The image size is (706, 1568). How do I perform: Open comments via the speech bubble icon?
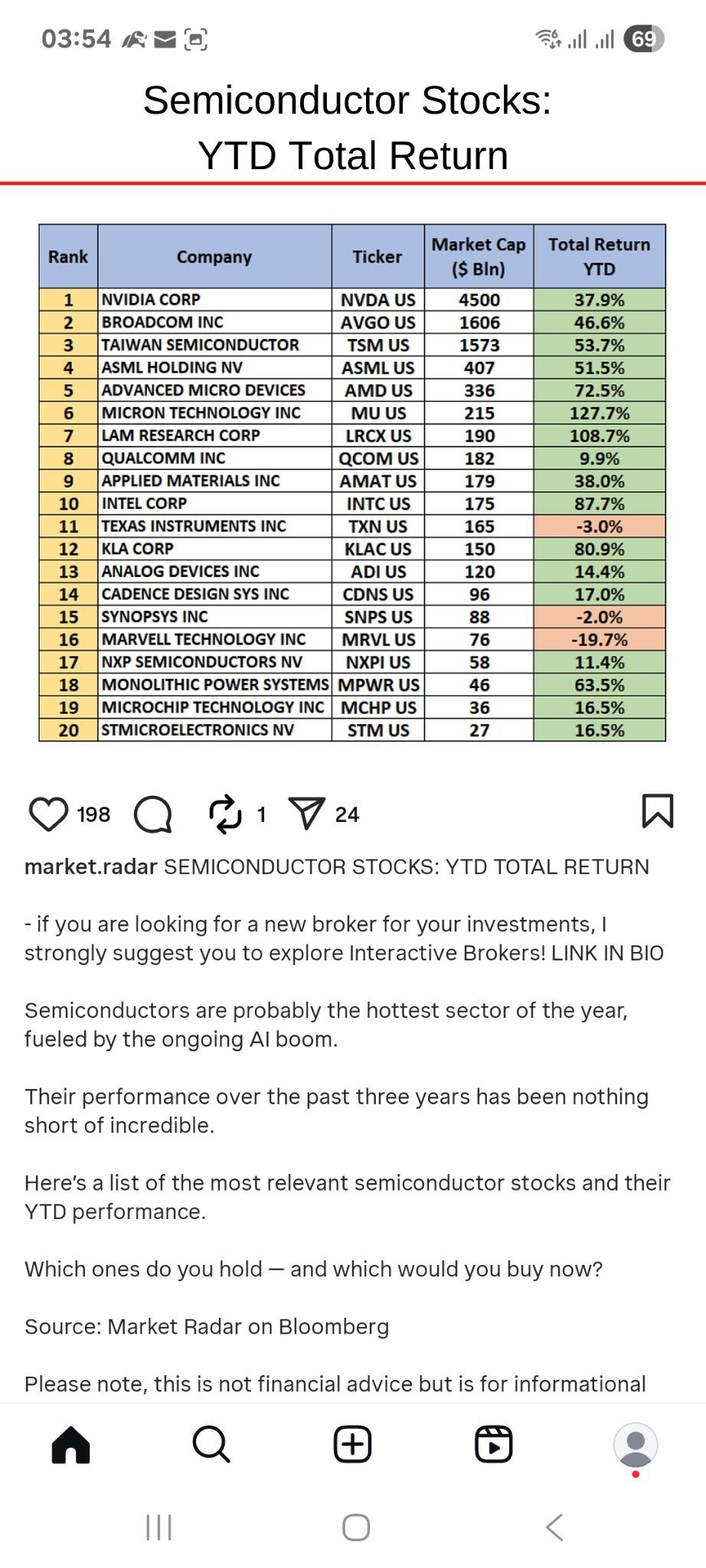click(x=153, y=813)
